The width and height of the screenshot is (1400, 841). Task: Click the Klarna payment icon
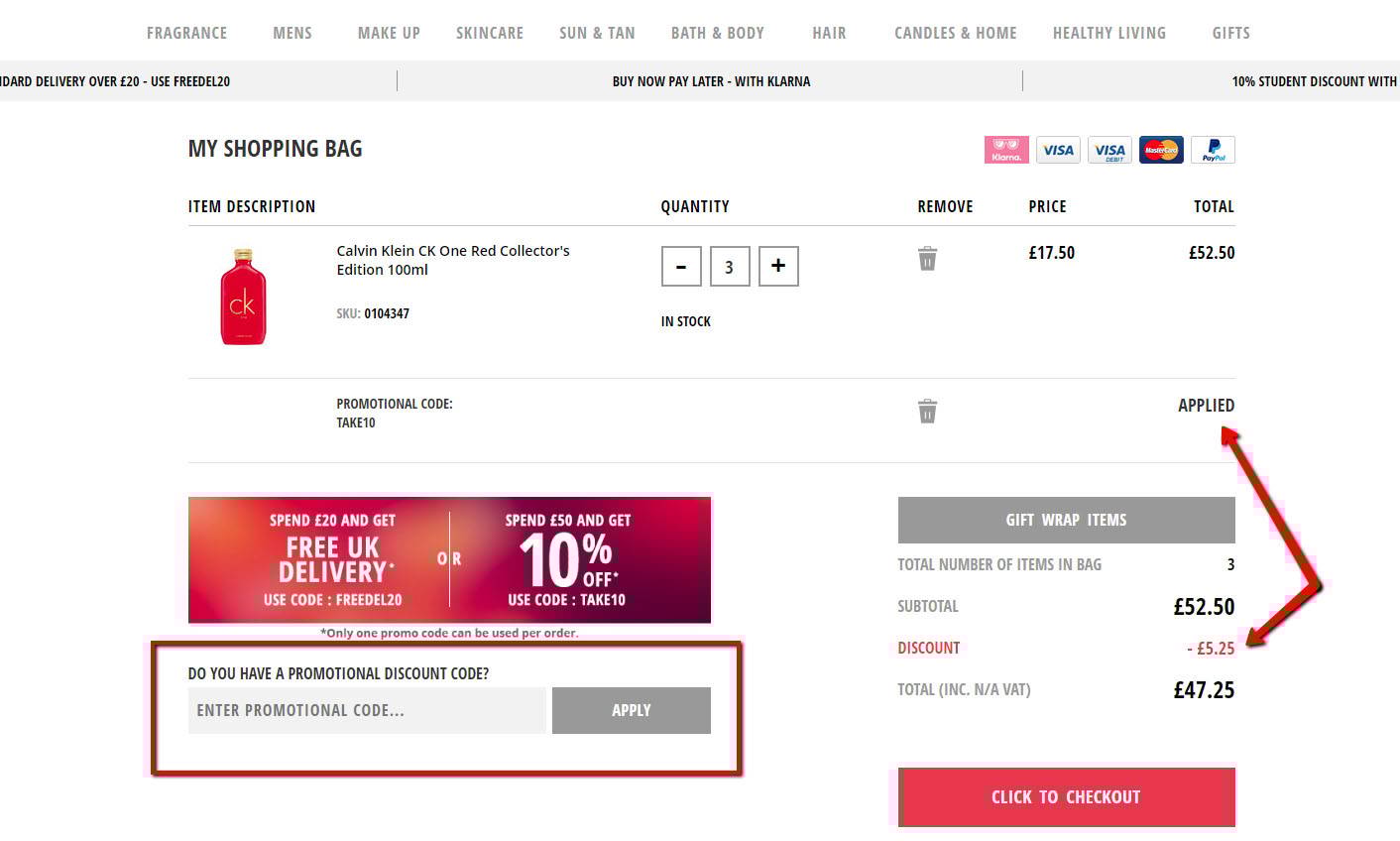point(1005,150)
